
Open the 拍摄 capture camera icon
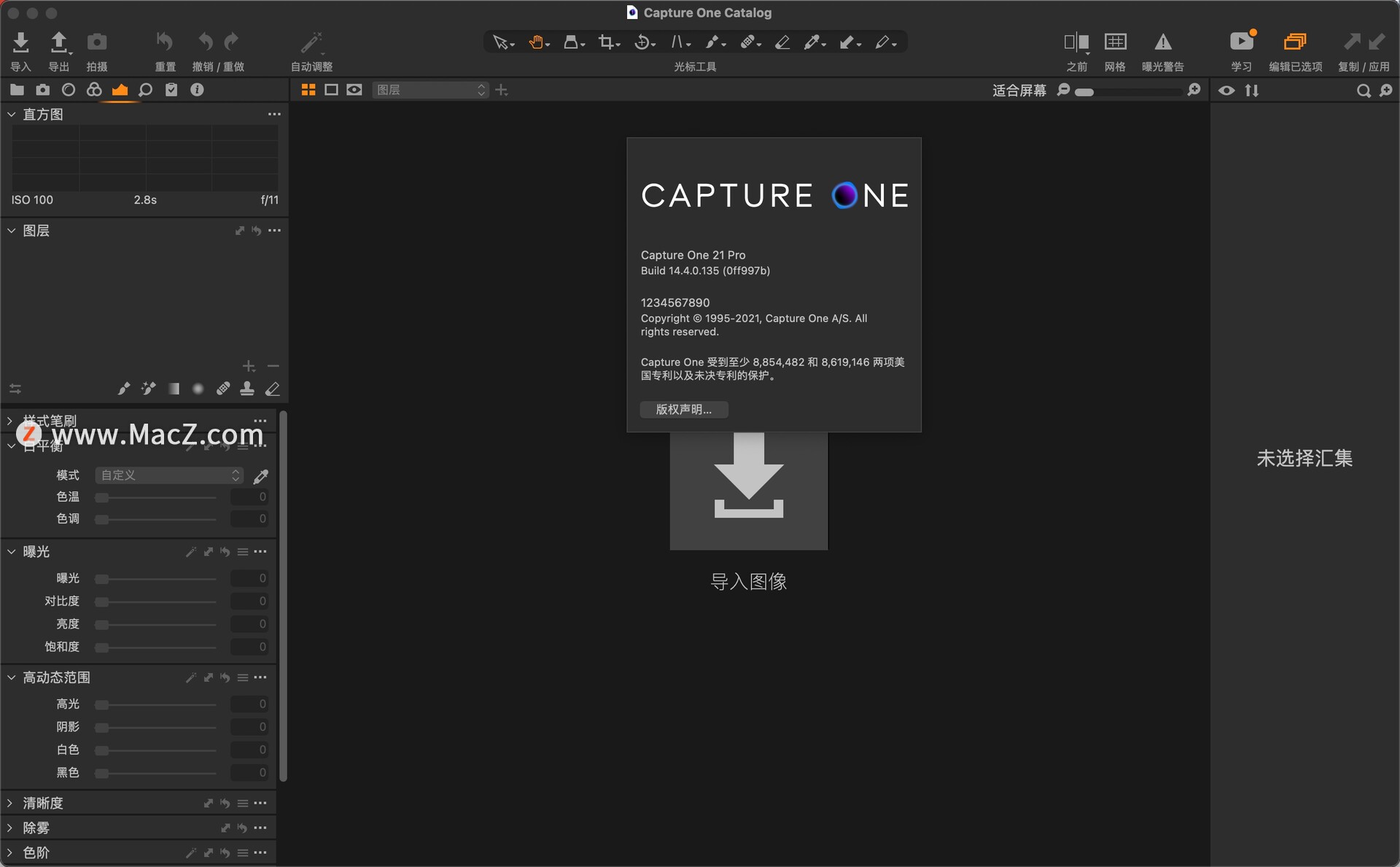(x=97, y=42)
